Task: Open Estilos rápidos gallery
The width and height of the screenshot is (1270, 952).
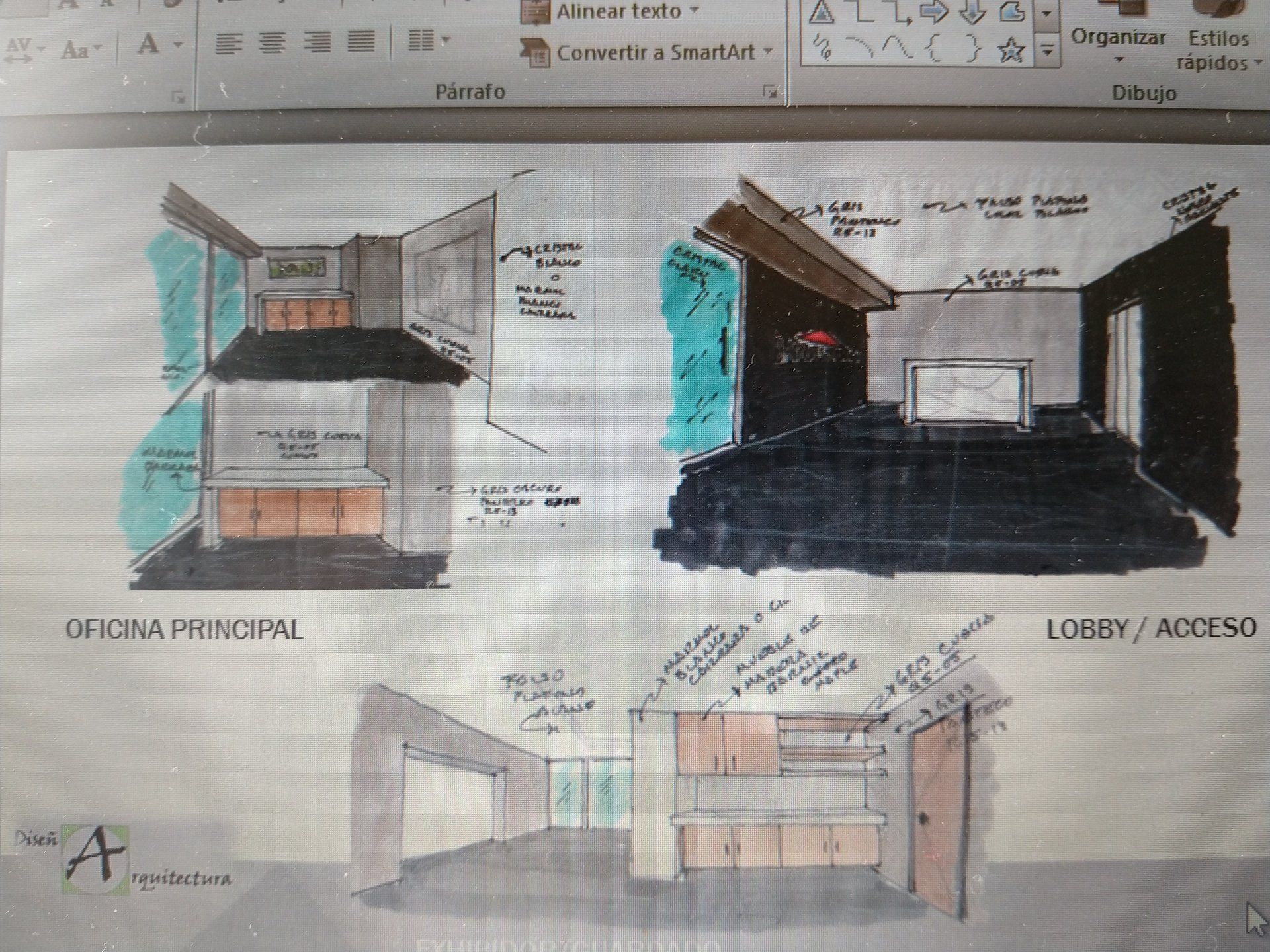Action: (1217, 50)
